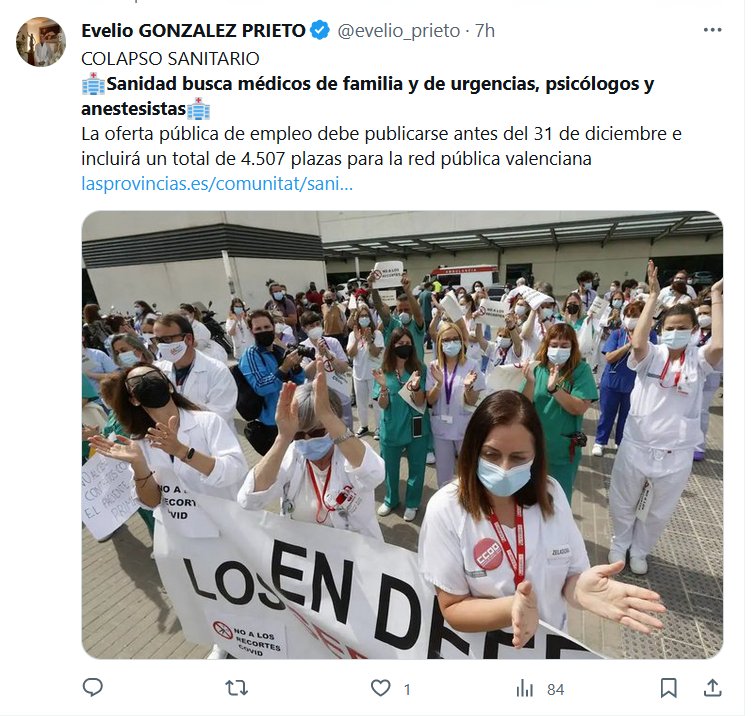Click the reply speech bubble icon
This screenshot has width=752, height=716.
93,688
